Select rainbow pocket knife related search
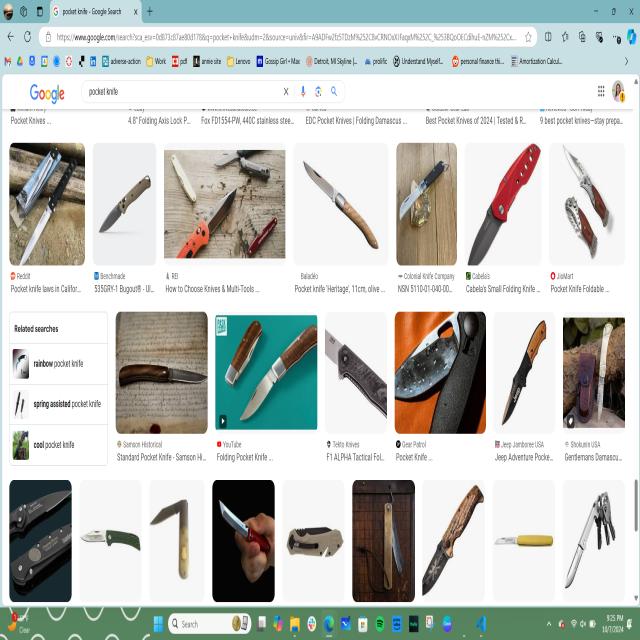Viewport: 640px width, 640px height. tap(58, 364)
